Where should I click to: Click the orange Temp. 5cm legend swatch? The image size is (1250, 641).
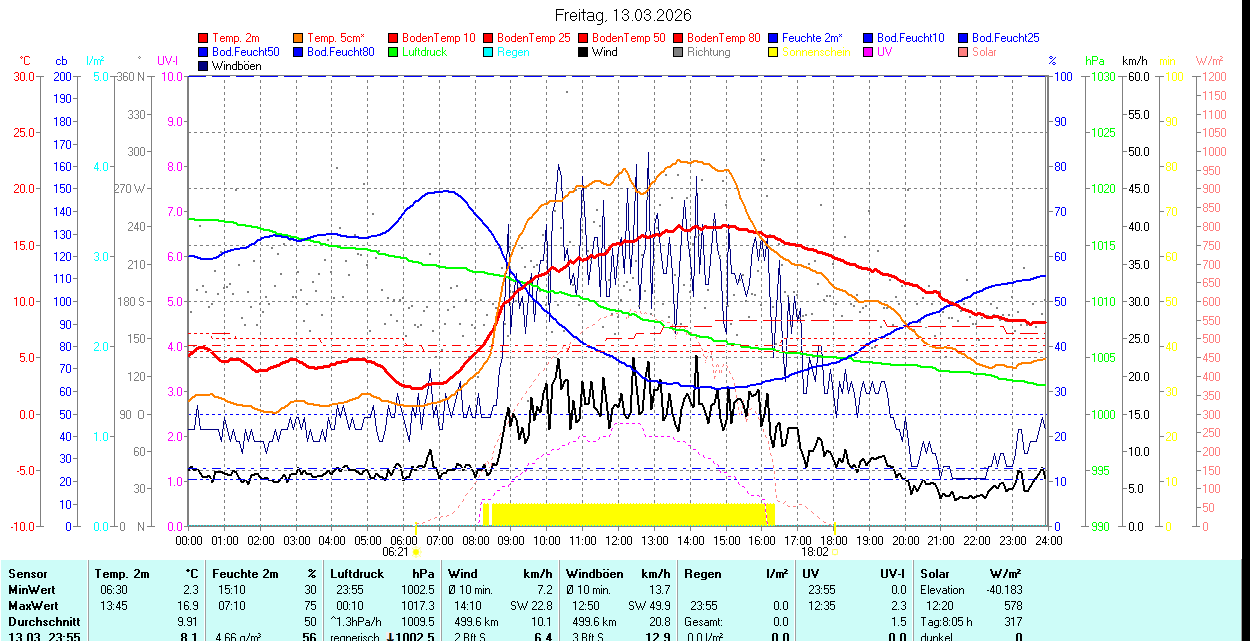[x=299, y=38]
